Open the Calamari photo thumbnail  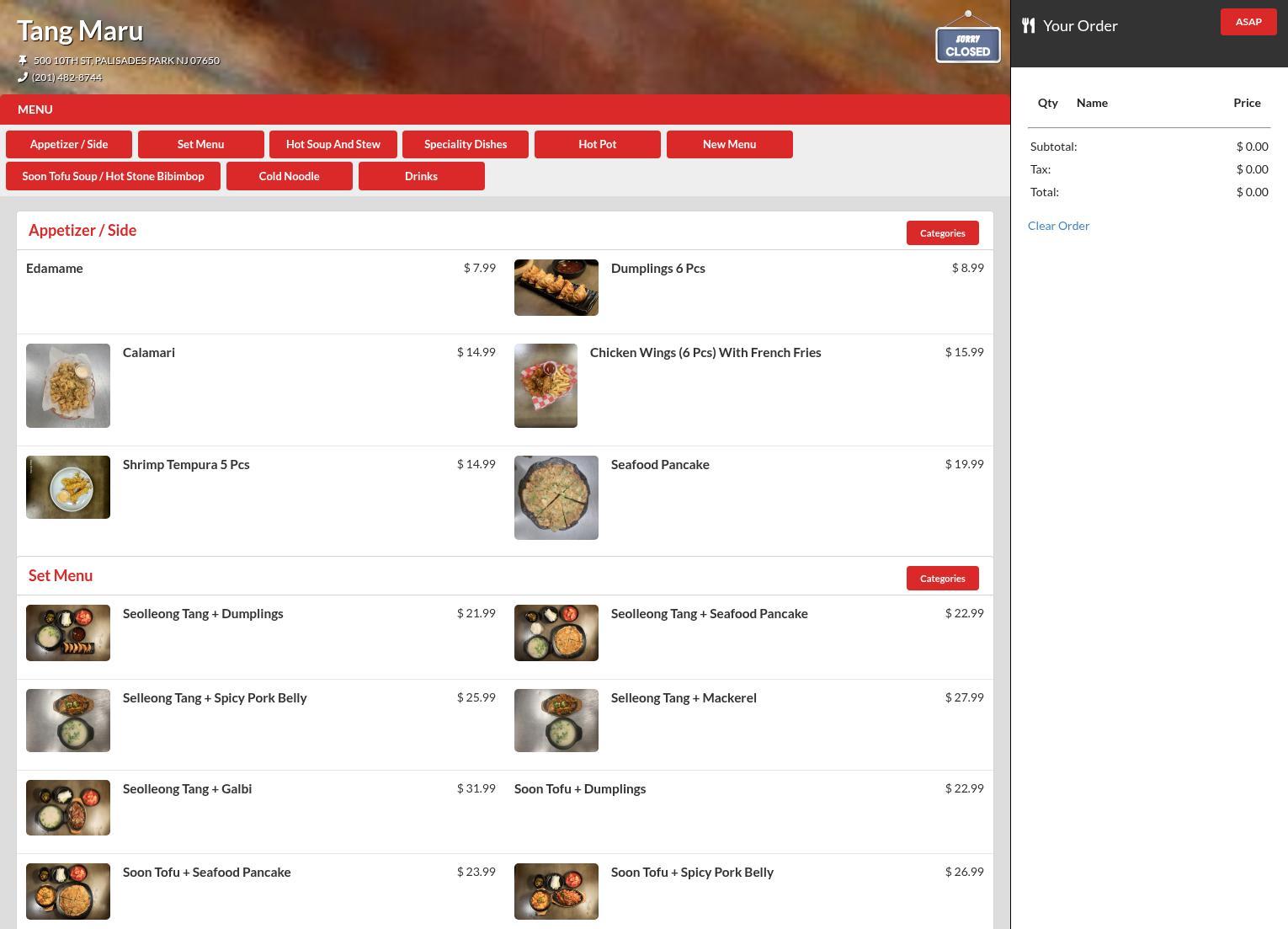[68, 385]
